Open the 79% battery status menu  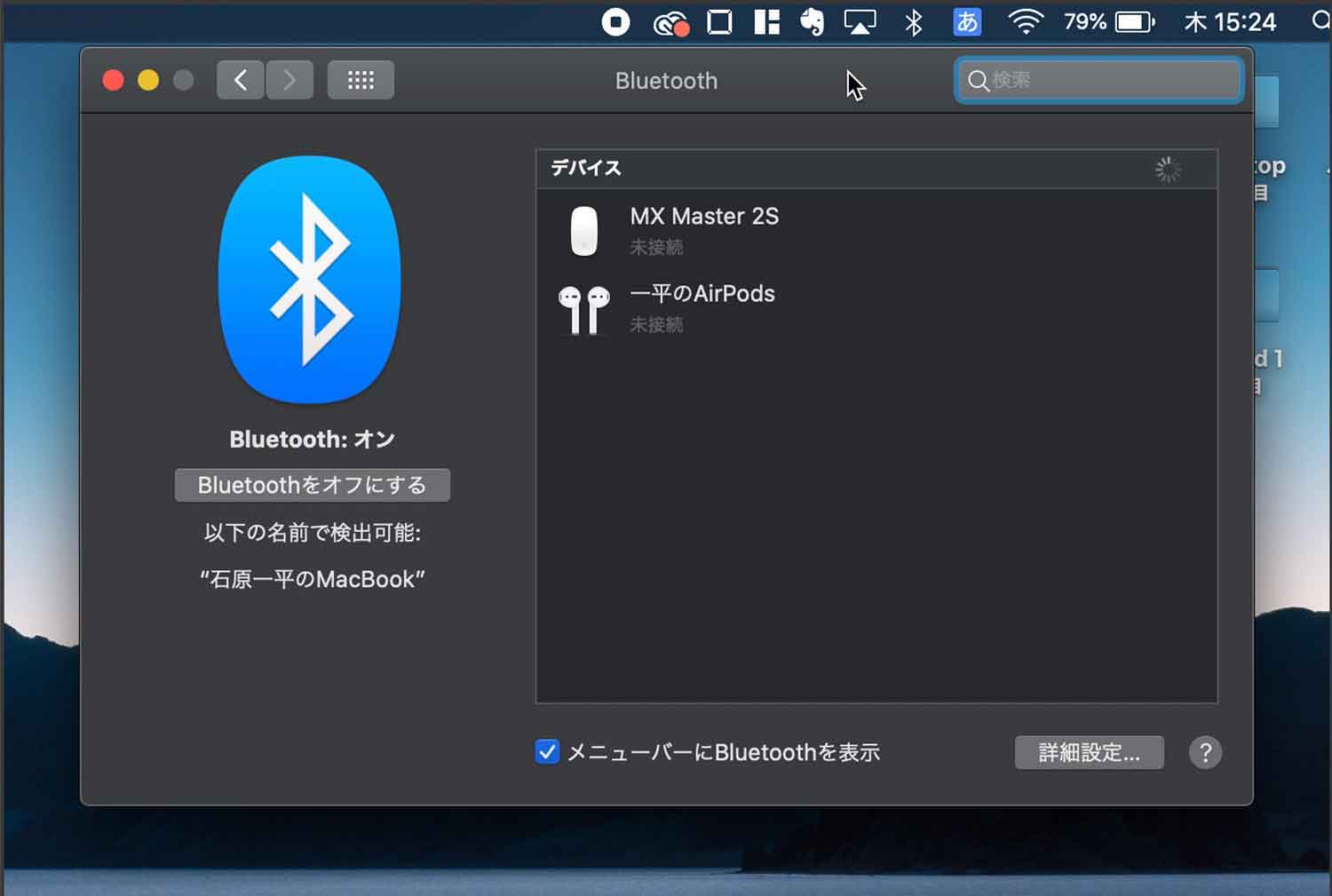click(x=1110, y=21)
